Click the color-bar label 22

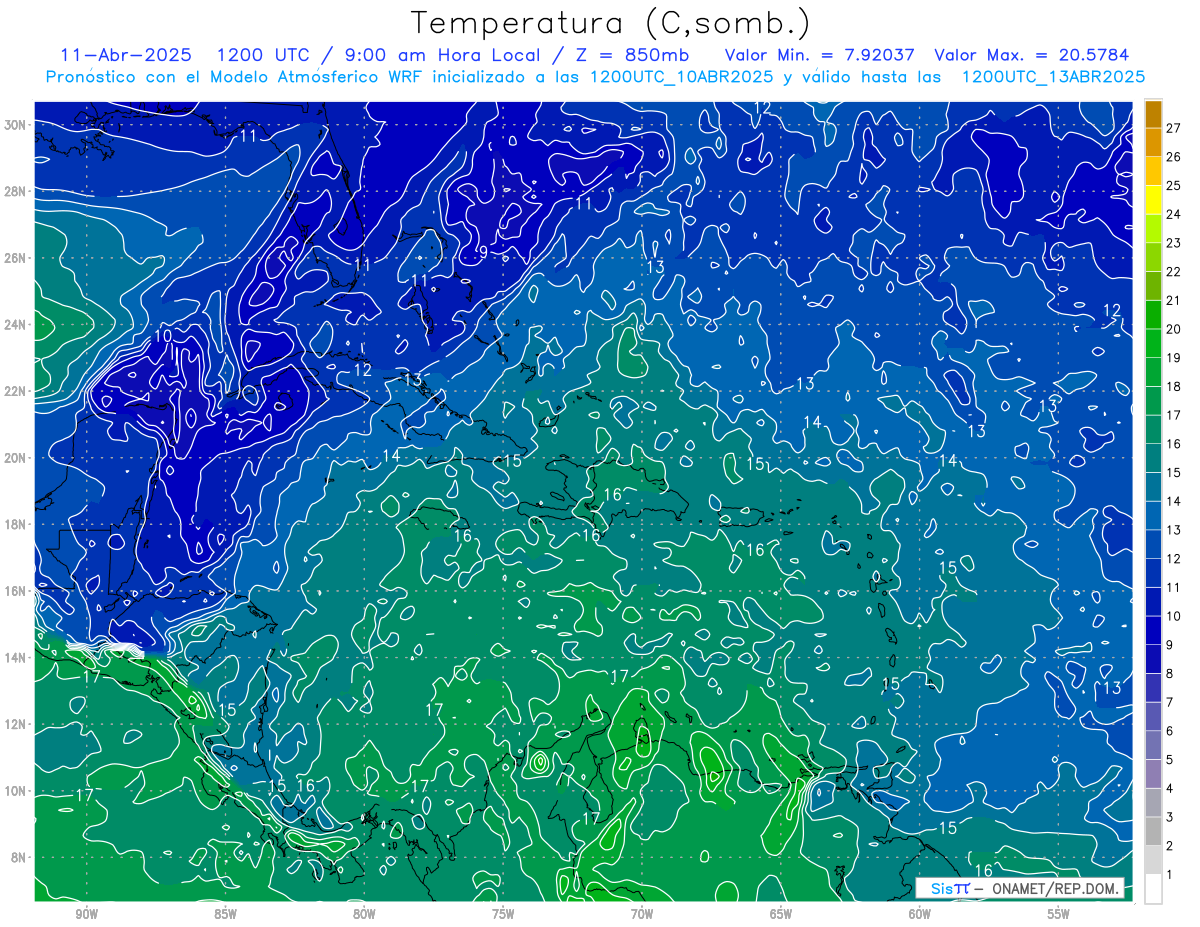pyautogui.click(x=1174, y=272)
